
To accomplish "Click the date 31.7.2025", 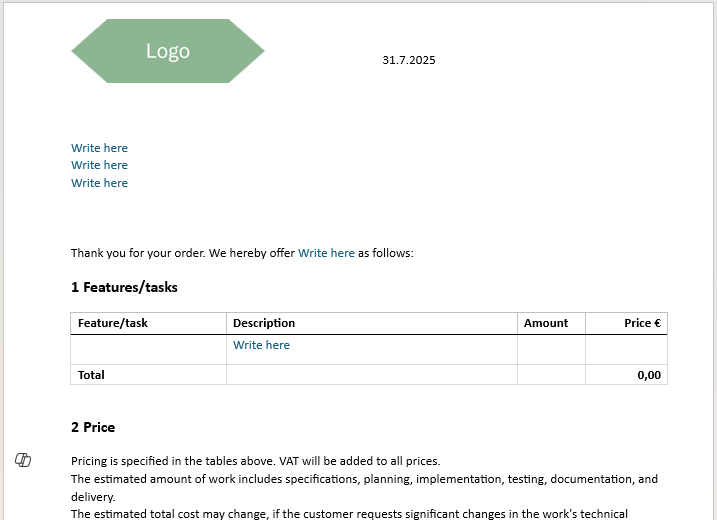I will point(409,60).
